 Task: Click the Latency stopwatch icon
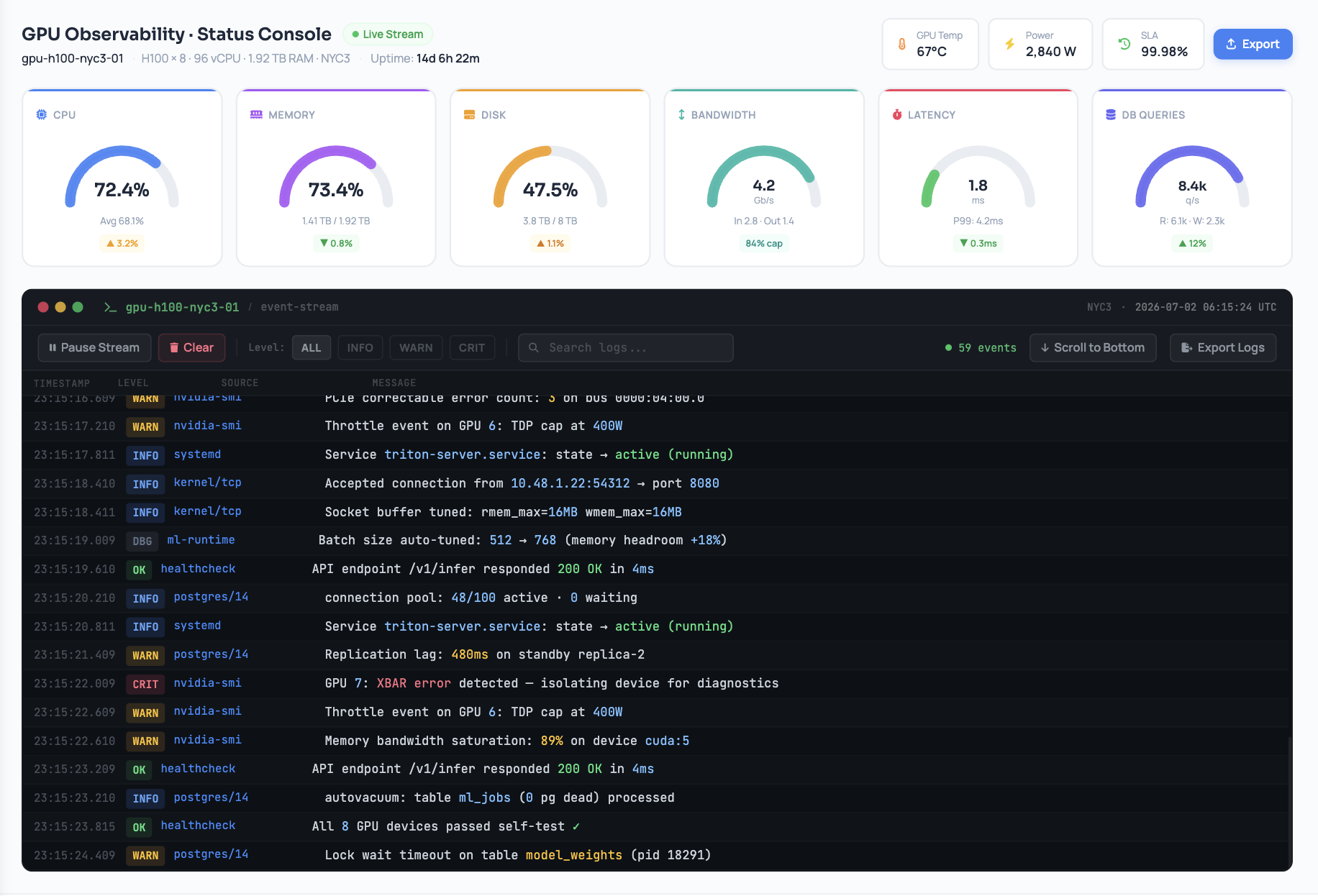tap(897, 114)
